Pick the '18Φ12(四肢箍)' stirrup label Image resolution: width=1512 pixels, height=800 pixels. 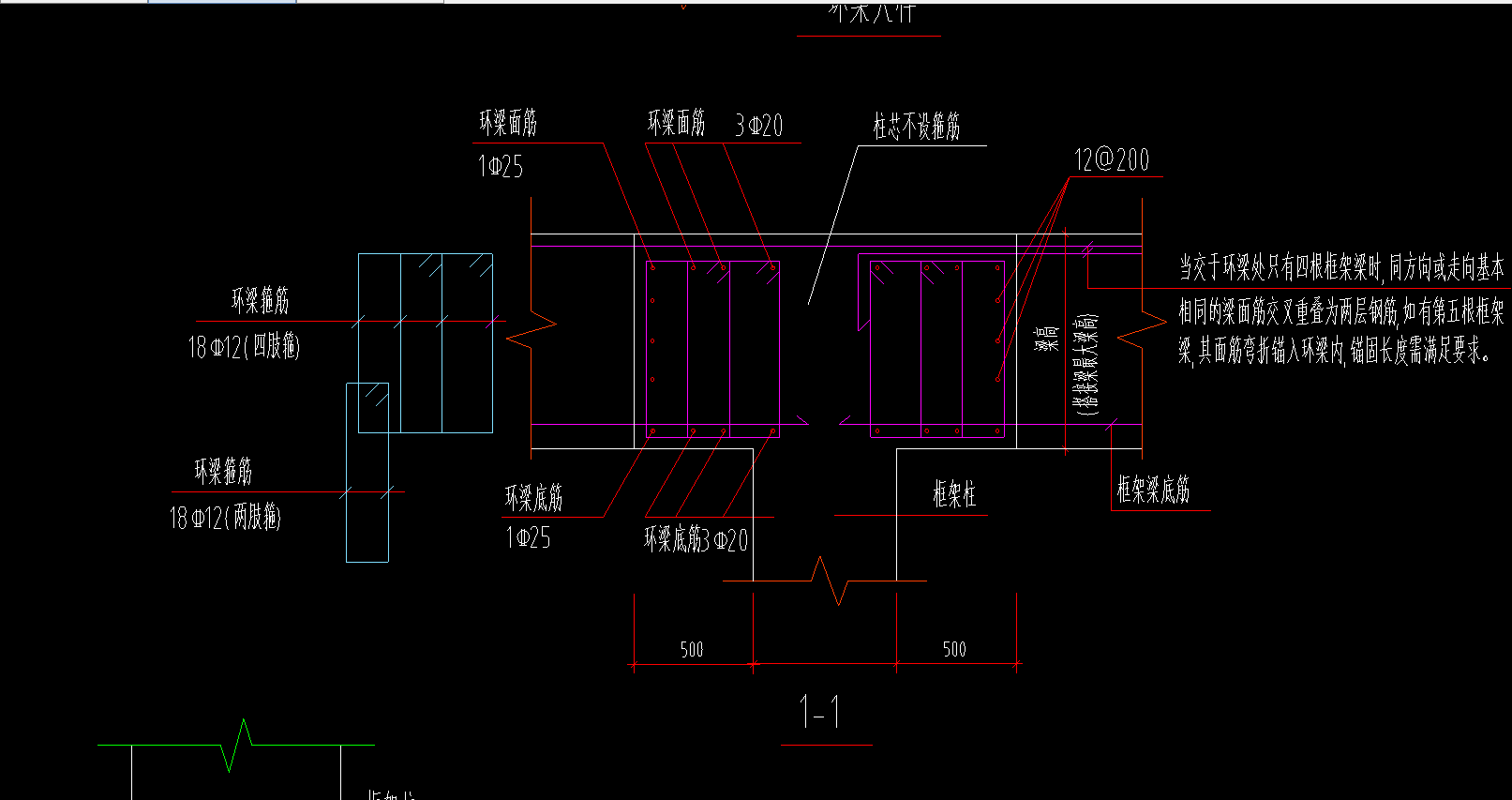click(244, 347)
